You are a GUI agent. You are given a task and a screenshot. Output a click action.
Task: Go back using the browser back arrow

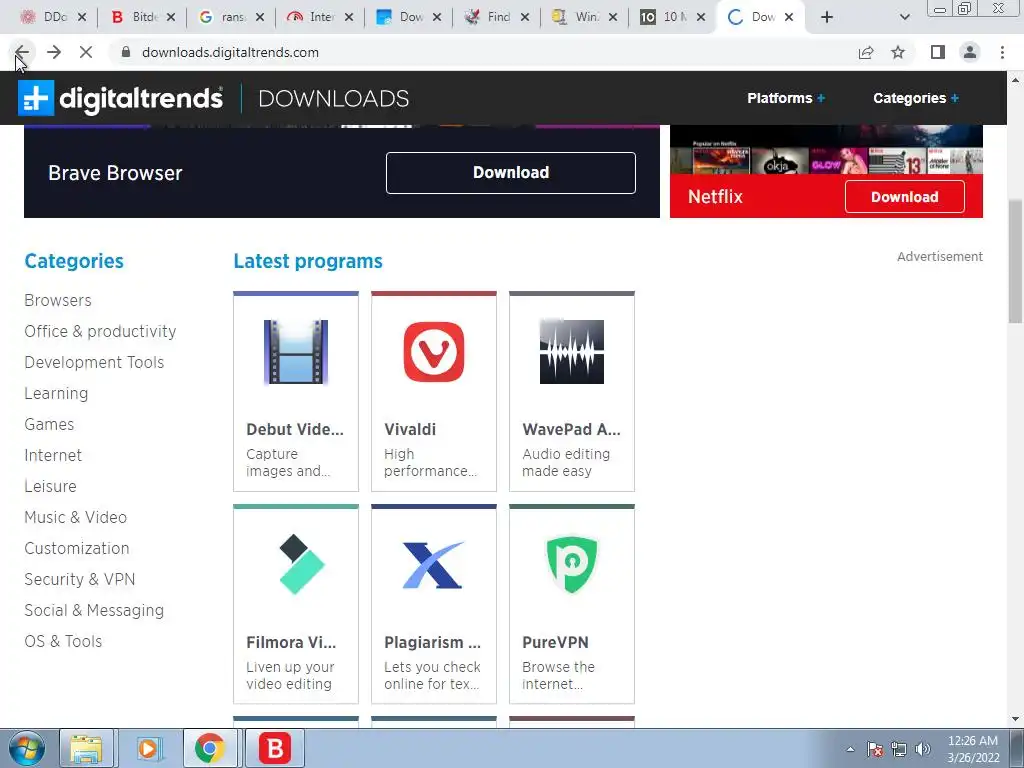pyautogui.click(x=22, y=52)
